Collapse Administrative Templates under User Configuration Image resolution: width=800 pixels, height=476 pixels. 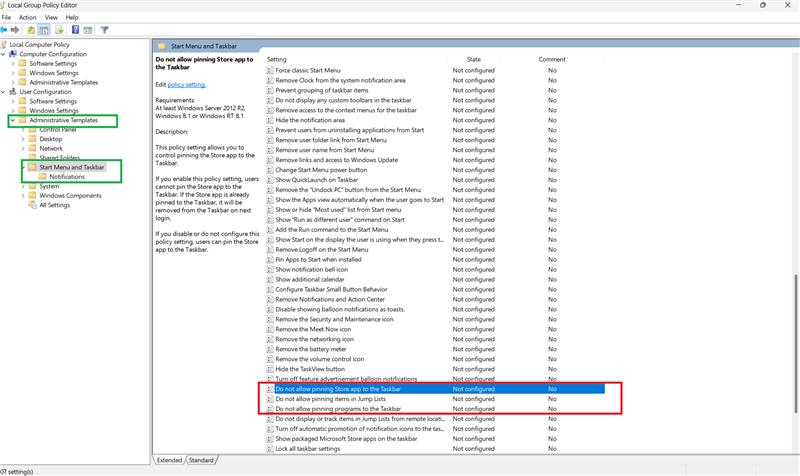click(13, 120)
